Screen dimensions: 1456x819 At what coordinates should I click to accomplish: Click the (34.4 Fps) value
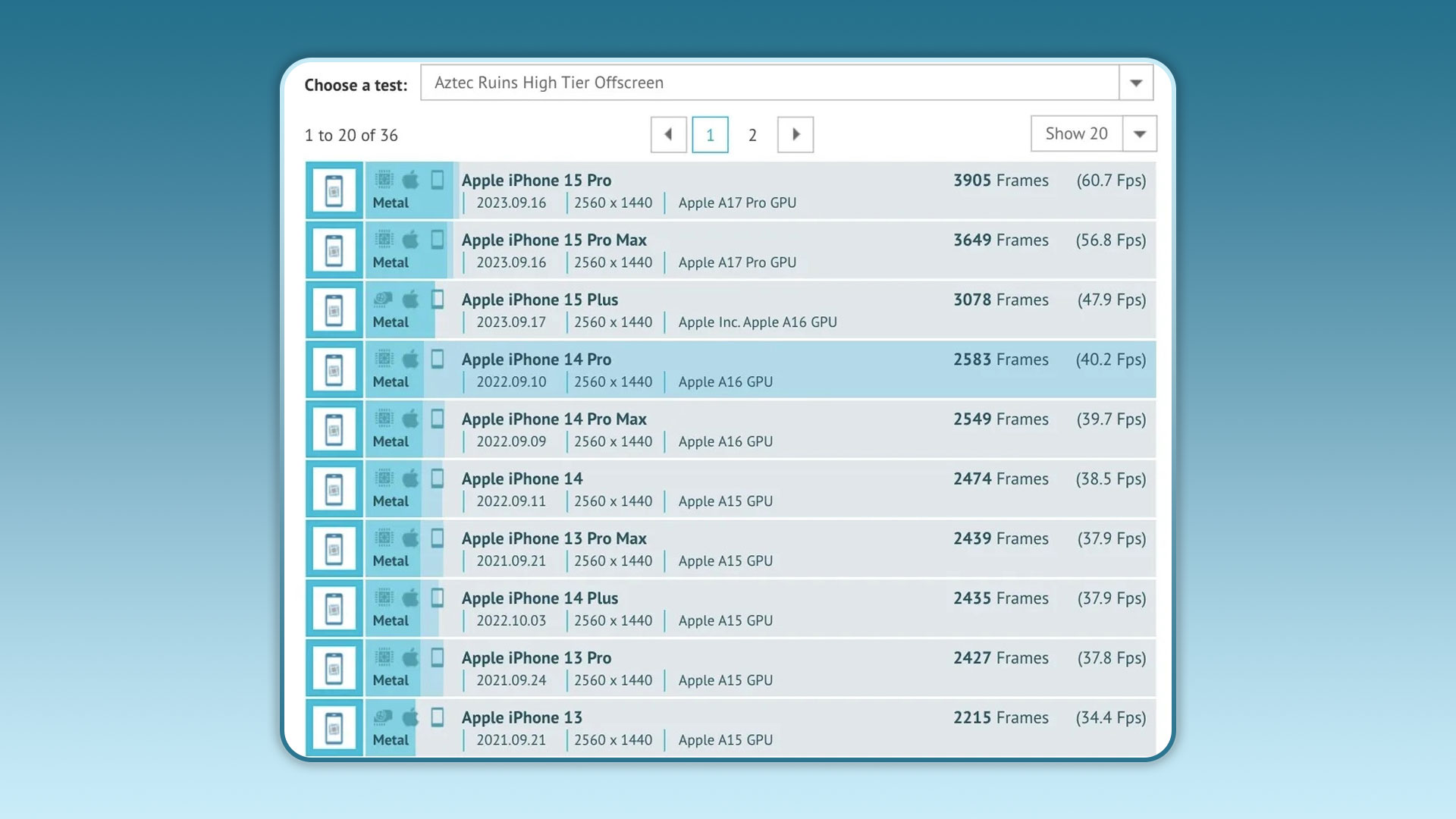click(1111, 718)
